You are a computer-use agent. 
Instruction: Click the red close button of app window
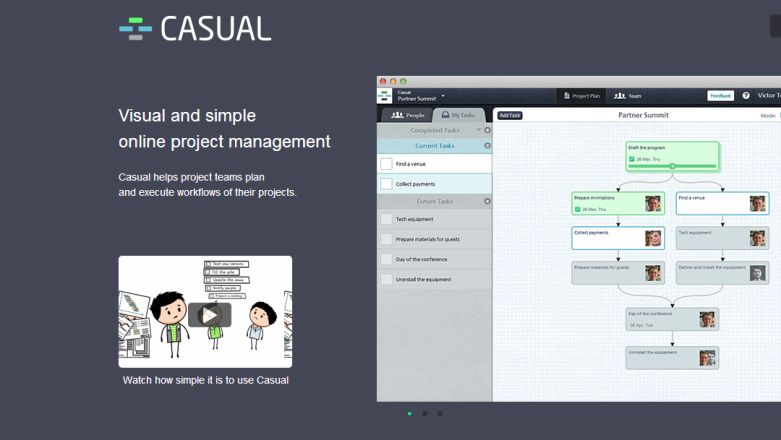[383, 81]
